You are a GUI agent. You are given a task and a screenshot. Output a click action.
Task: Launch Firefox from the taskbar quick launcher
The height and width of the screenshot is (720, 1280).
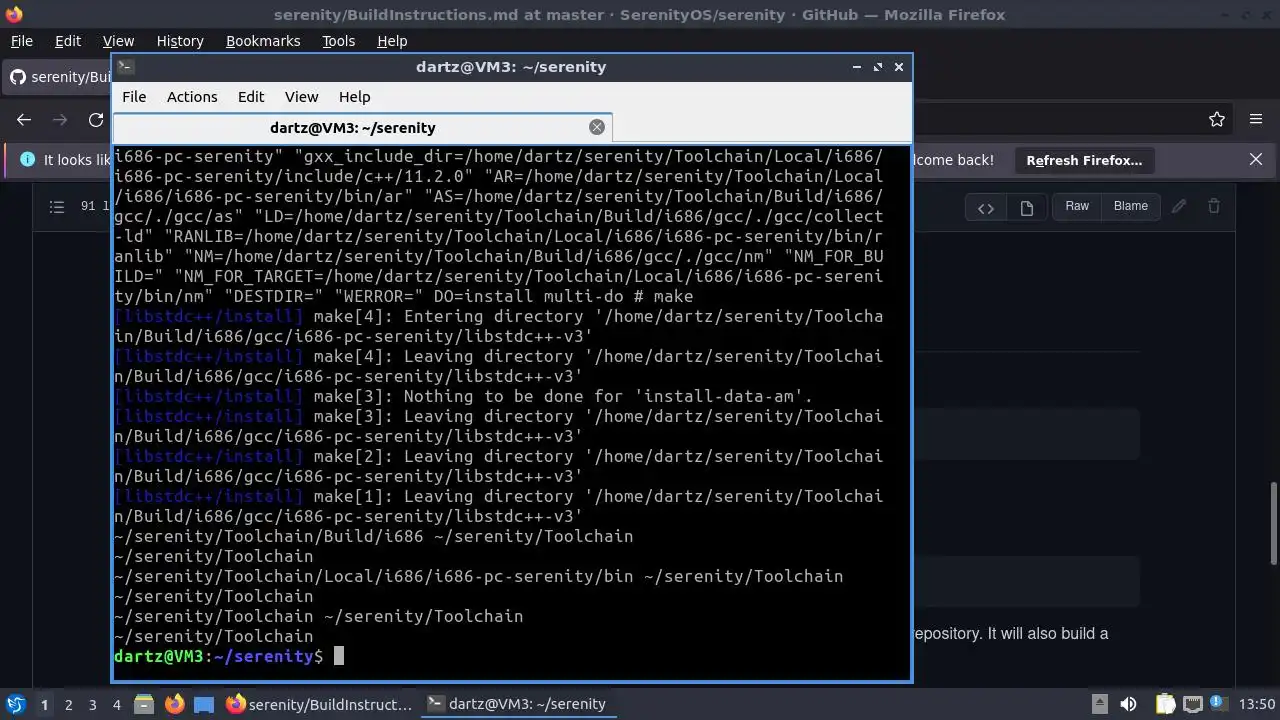tap(174, 704)
